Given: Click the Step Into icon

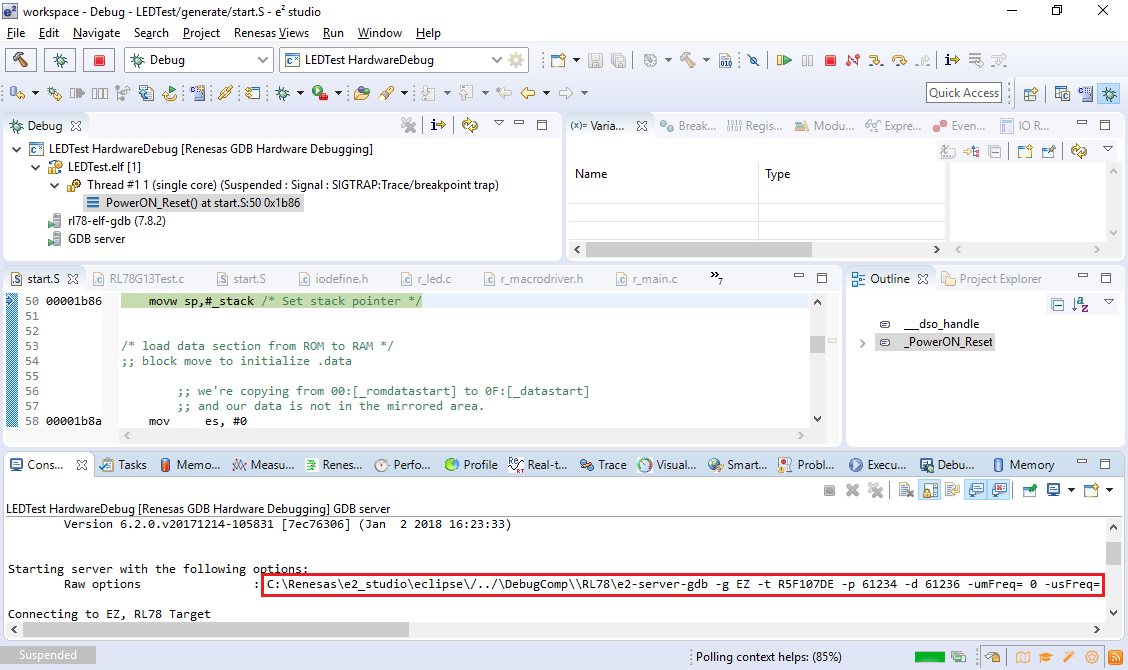Looking at the screenshot, I should (876, 60).
